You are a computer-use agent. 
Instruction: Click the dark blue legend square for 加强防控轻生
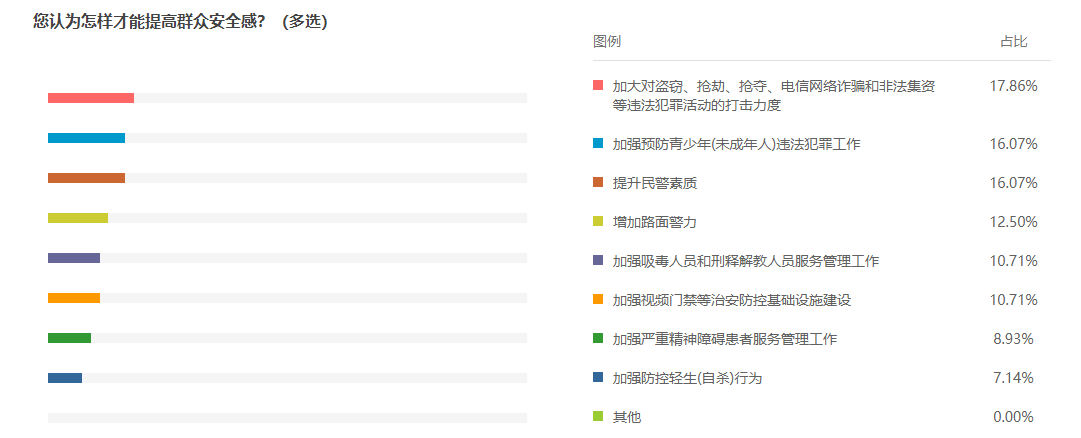(598, 378)
